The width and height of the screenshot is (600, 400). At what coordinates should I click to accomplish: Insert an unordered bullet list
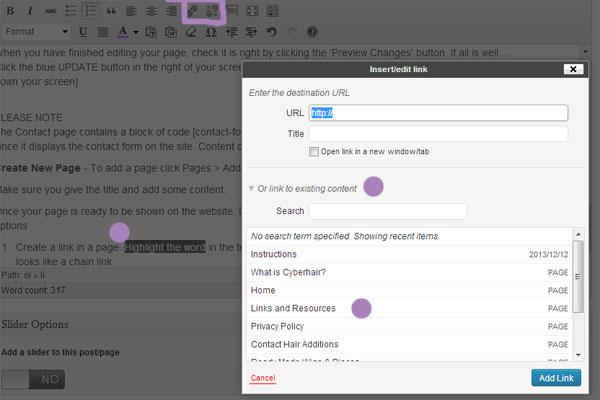(x=70, y=11)
